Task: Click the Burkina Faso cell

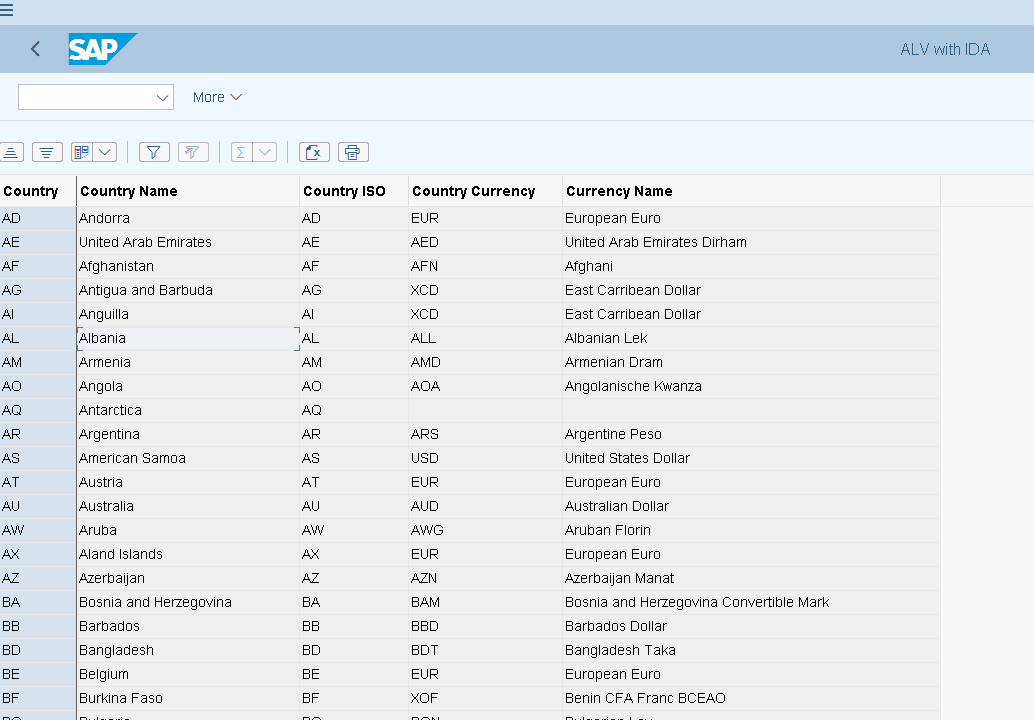Action: click(188, 698)
